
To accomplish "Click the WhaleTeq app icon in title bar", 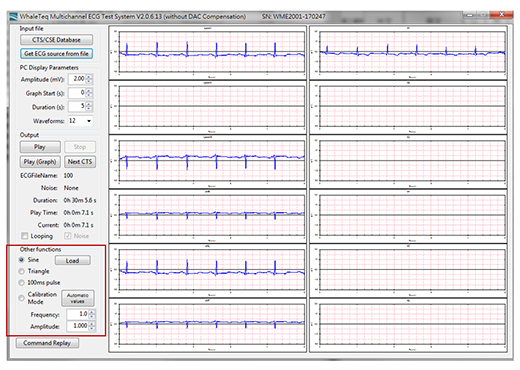I will pyautogui.click(x=13, y=16).
